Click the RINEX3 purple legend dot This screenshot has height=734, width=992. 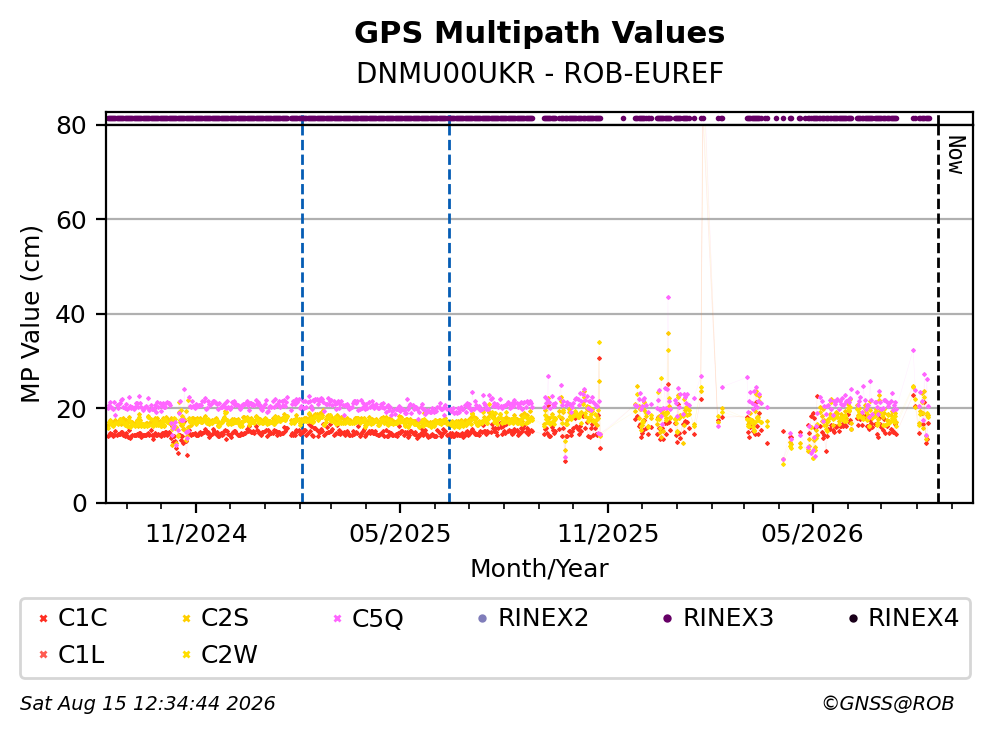667,618
